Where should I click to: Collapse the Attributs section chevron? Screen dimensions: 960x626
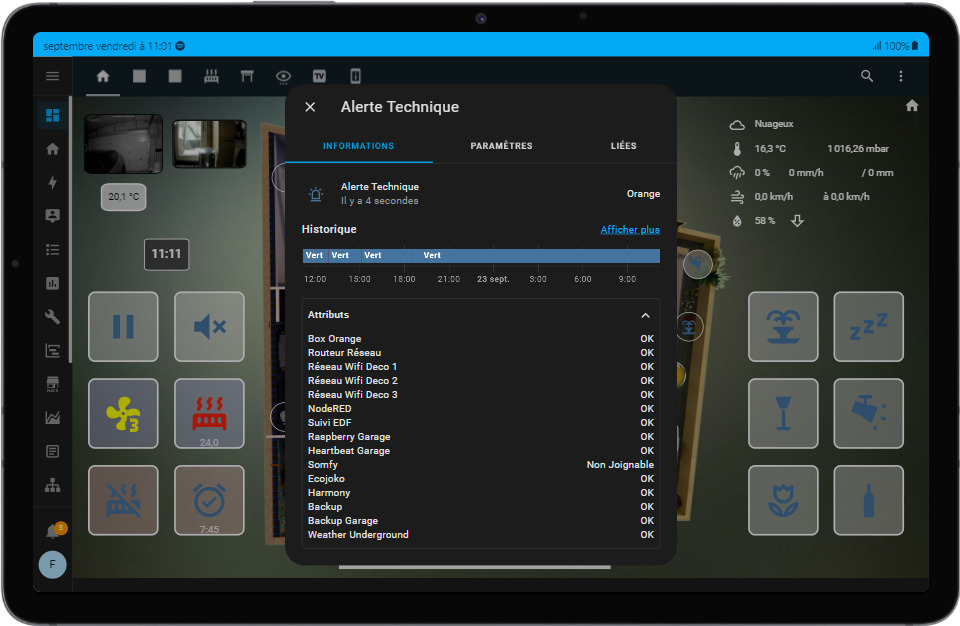click(x=645, y=315)
